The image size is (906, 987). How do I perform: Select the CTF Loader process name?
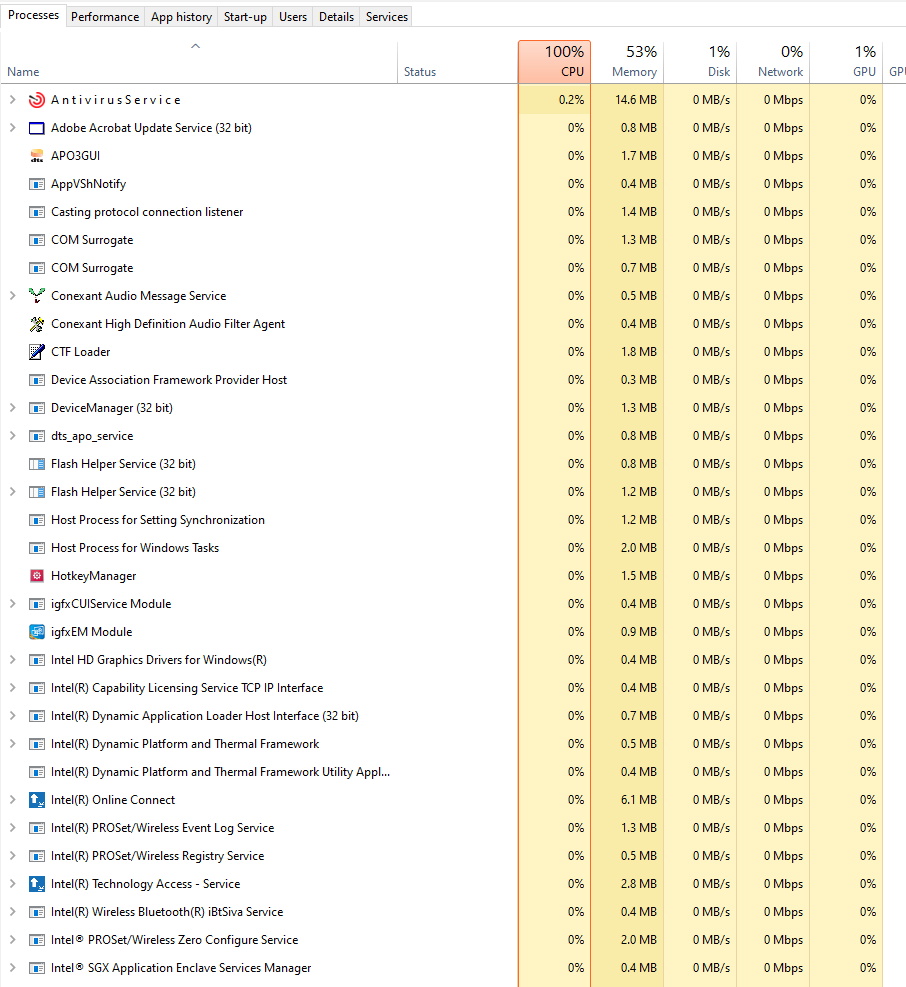tap(81, 352)
